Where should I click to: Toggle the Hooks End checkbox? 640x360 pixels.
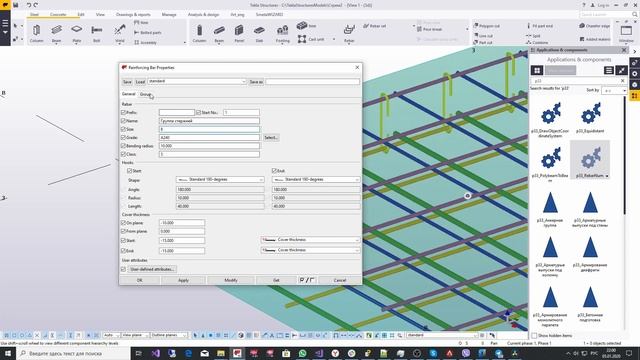click(274, 171)
